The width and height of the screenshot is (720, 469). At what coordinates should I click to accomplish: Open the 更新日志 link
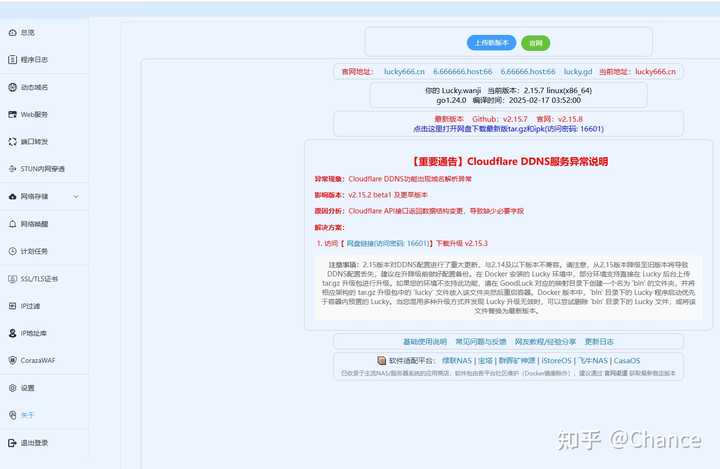(x=599, y=342)
